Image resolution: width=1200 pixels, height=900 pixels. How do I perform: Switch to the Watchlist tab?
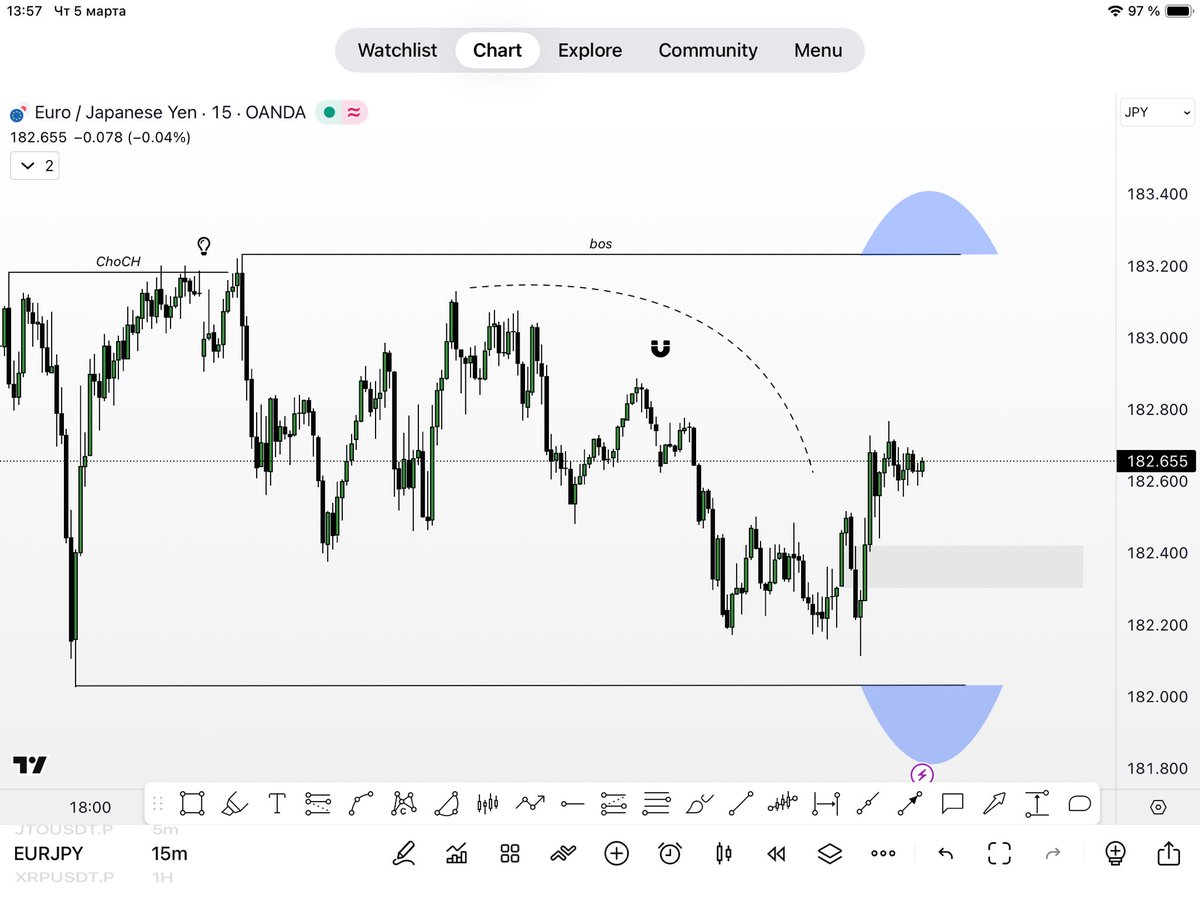click(397, 50)
